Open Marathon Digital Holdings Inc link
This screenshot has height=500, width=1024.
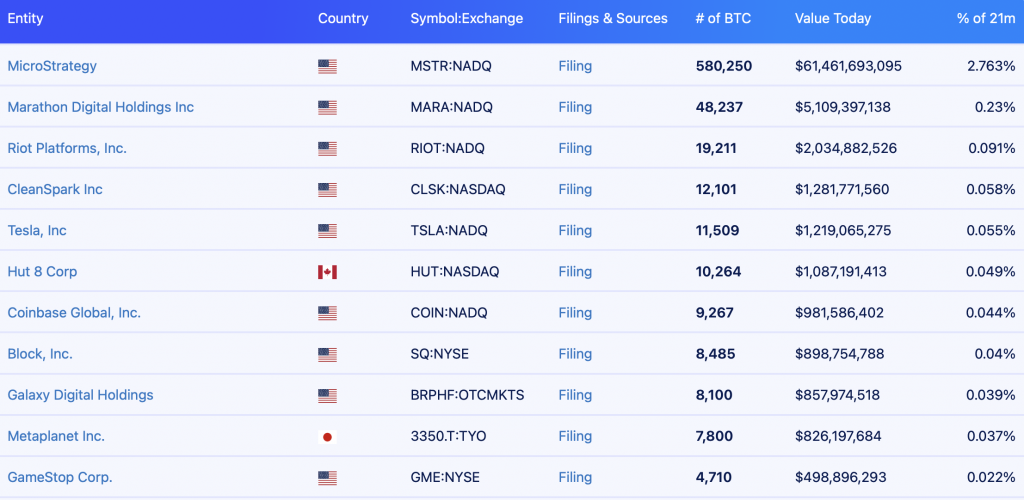coord(101,107)
